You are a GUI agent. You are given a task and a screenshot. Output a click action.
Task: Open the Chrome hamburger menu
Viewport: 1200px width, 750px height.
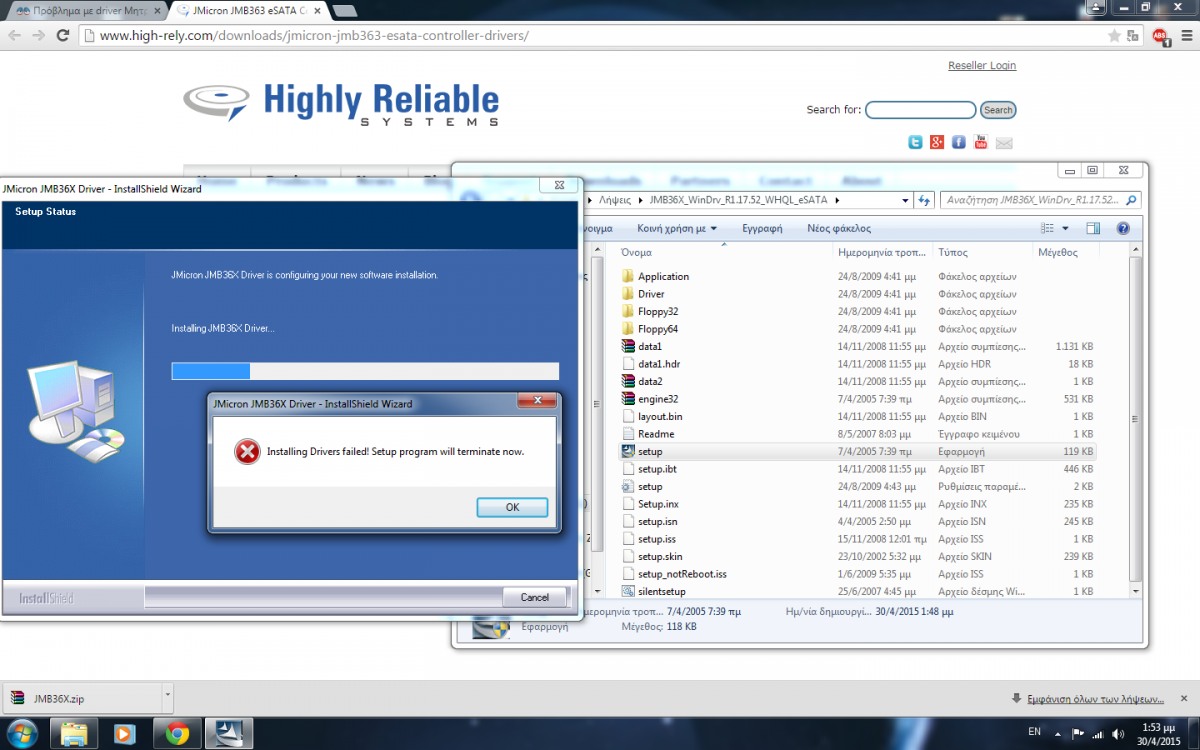pos(1185,35)
